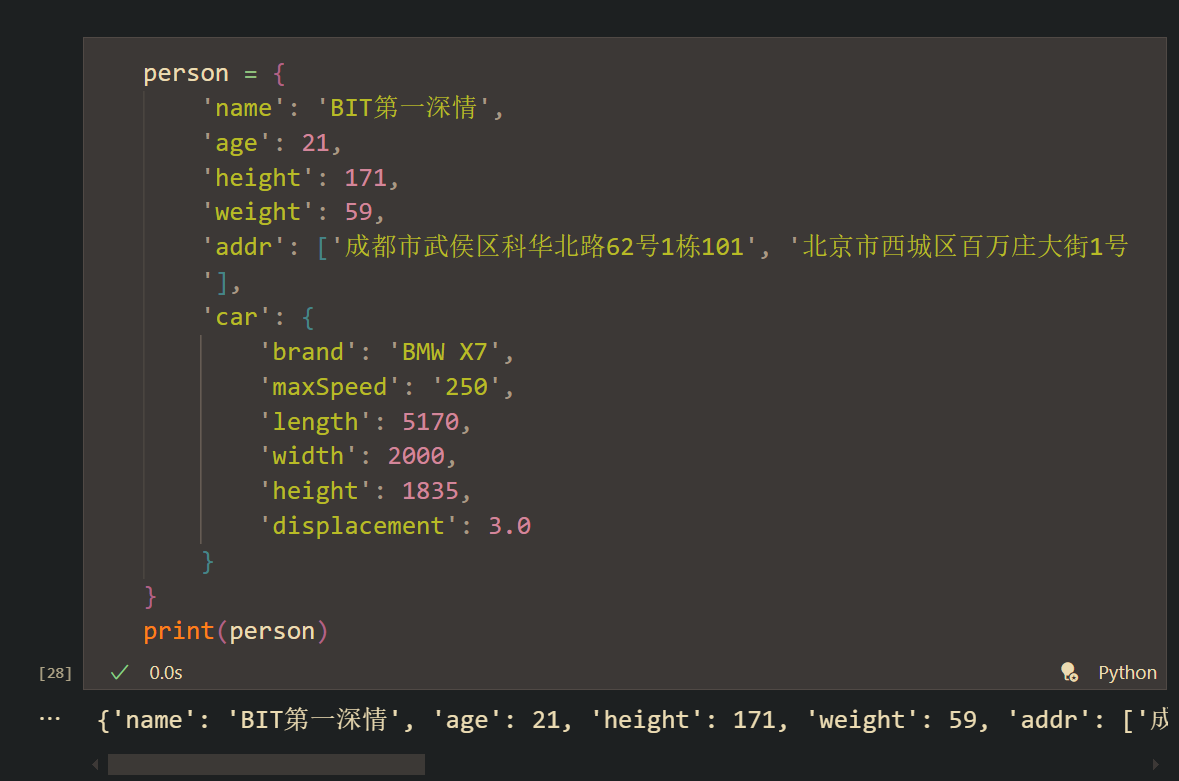Click the closing brace of the car dictionary

209,560
